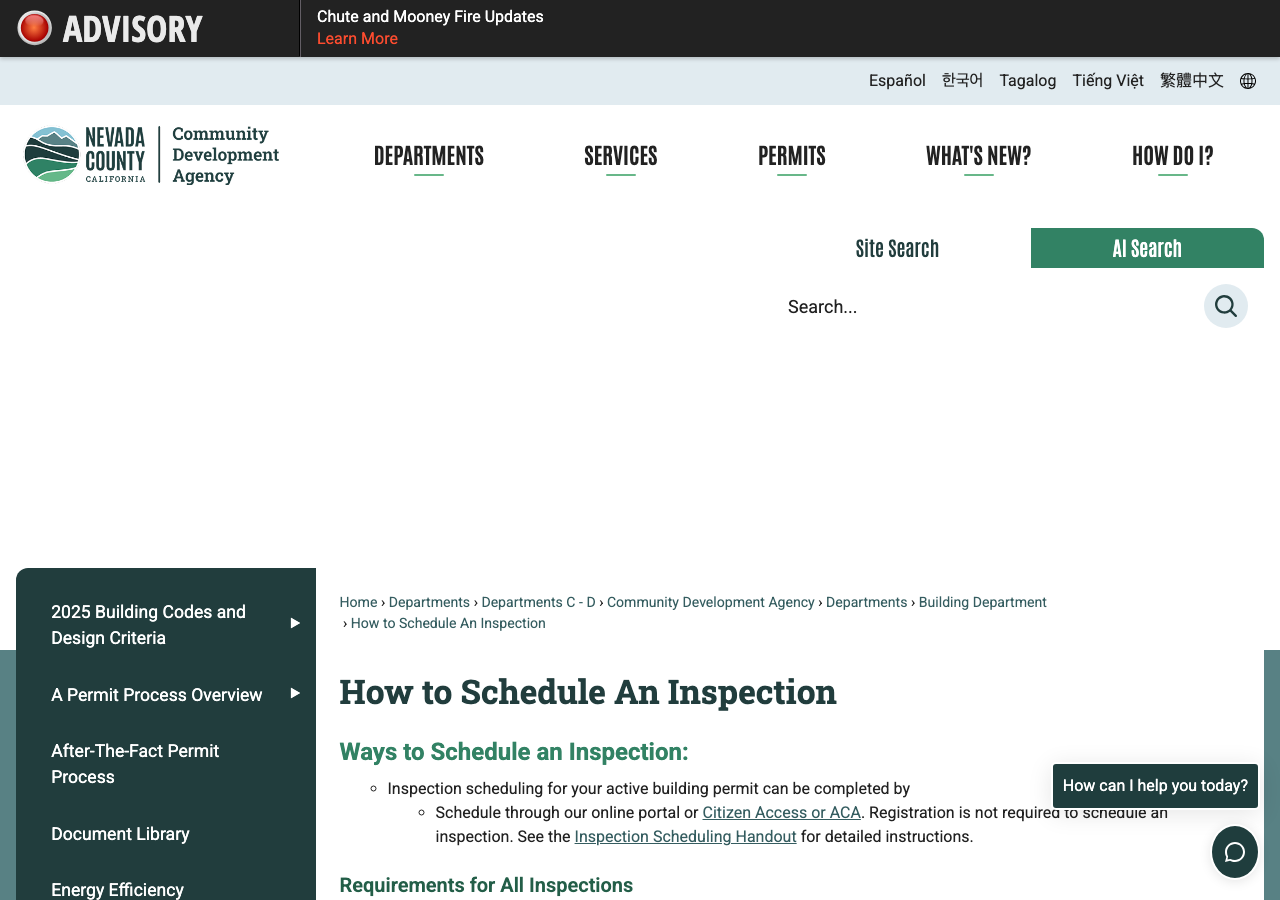Viewport: 1280px width, 900px height.
Task: Click the red advisory alert icon
Action: [x=35, y=28]
